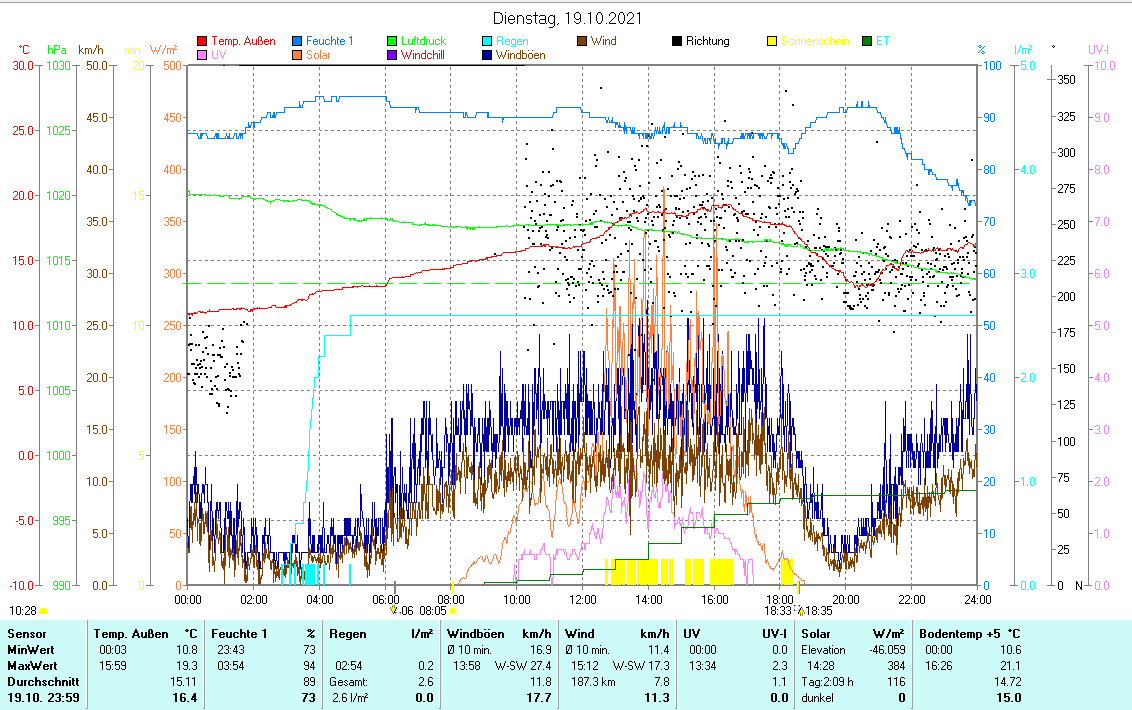The height and width of the screenshot is (710, 1132).
Task: Click the navy Windböen legend swatch
Action: point(487,55)
